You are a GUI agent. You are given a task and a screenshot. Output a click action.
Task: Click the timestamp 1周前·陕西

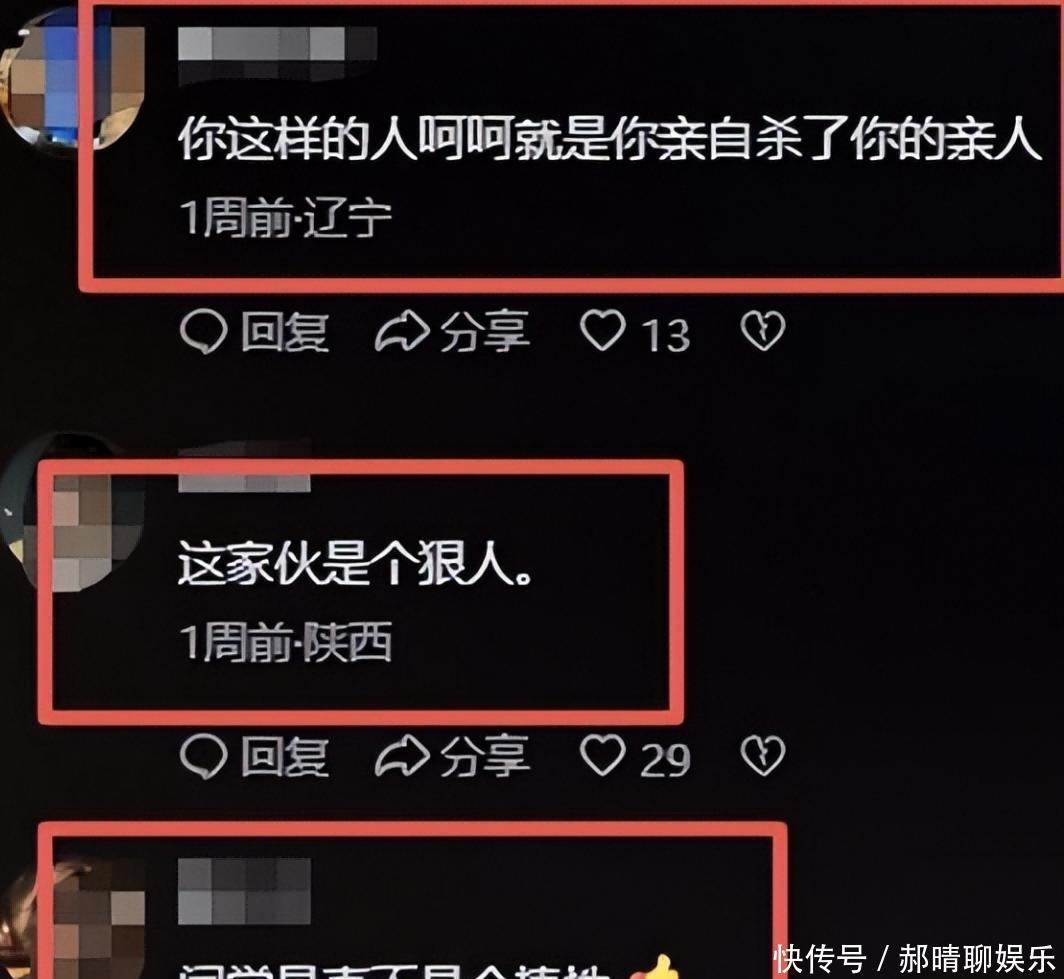point(286,642)
